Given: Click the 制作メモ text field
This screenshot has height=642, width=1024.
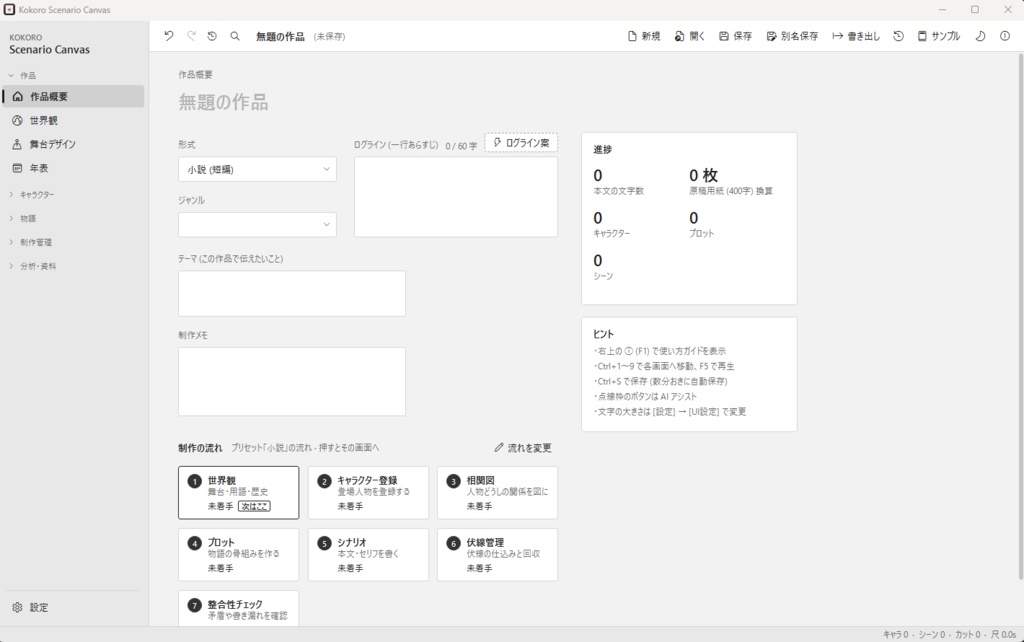Looking at the screenshot, I should pos(292,381).
